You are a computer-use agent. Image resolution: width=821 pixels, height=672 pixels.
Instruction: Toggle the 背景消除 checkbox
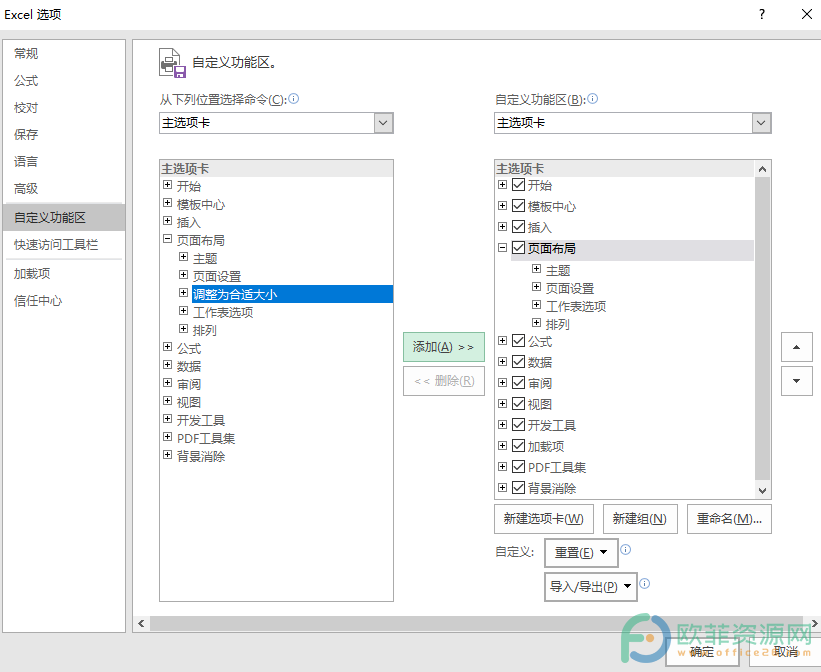tap(518, 487)
